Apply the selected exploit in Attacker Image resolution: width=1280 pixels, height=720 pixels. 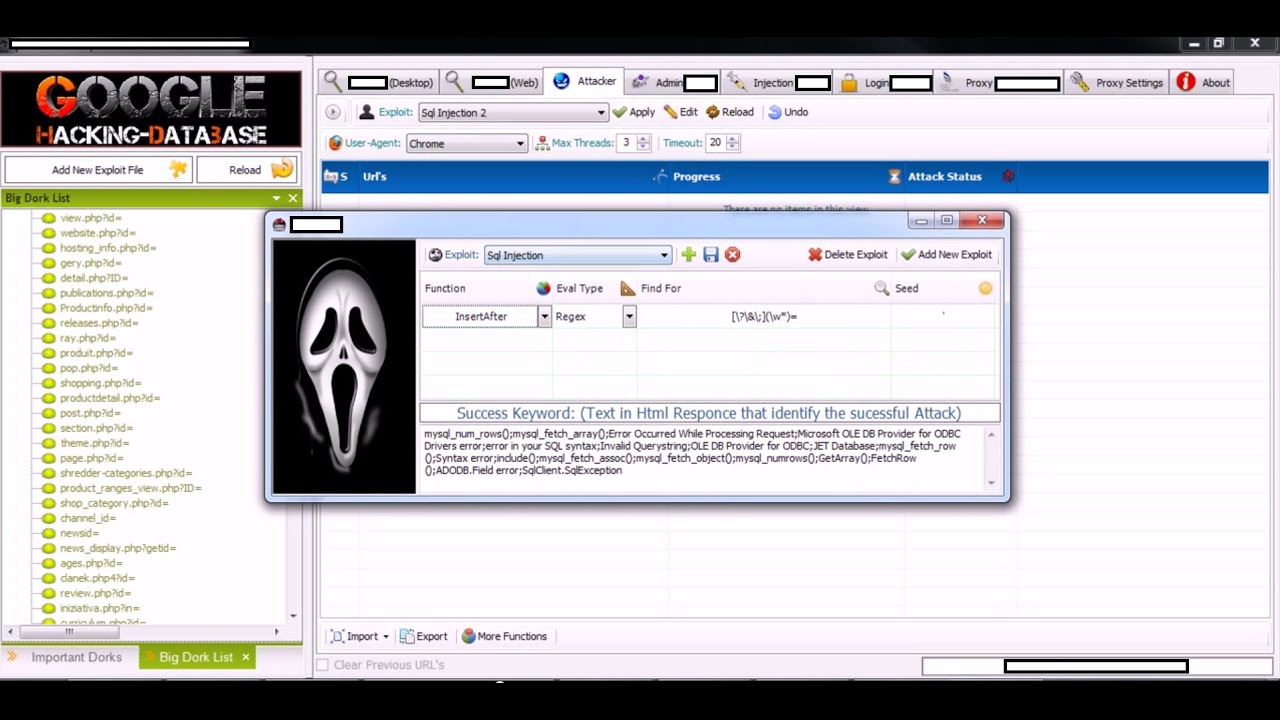click(x=634, y=112)
